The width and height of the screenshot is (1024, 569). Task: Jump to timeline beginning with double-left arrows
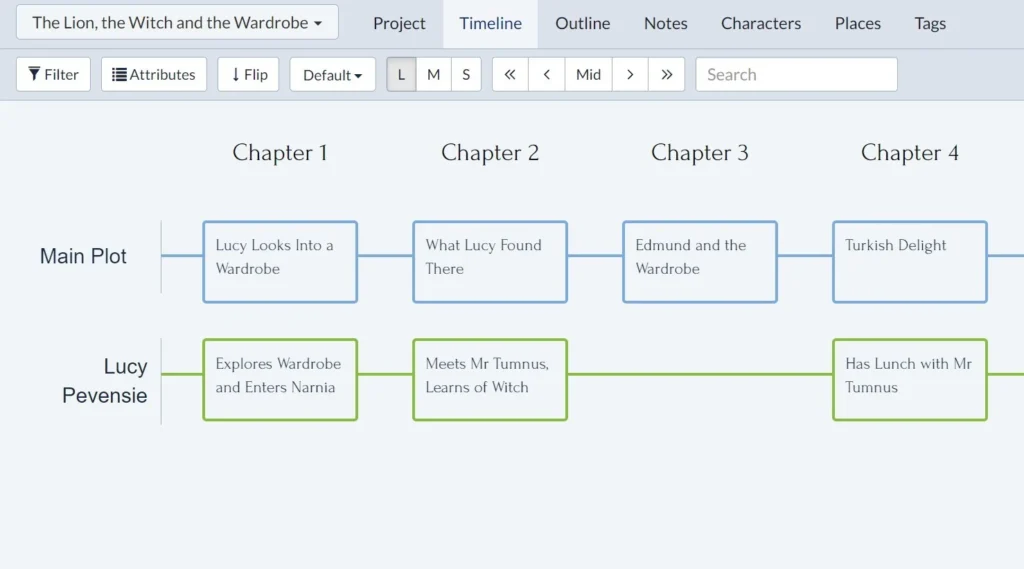[510, 74]
